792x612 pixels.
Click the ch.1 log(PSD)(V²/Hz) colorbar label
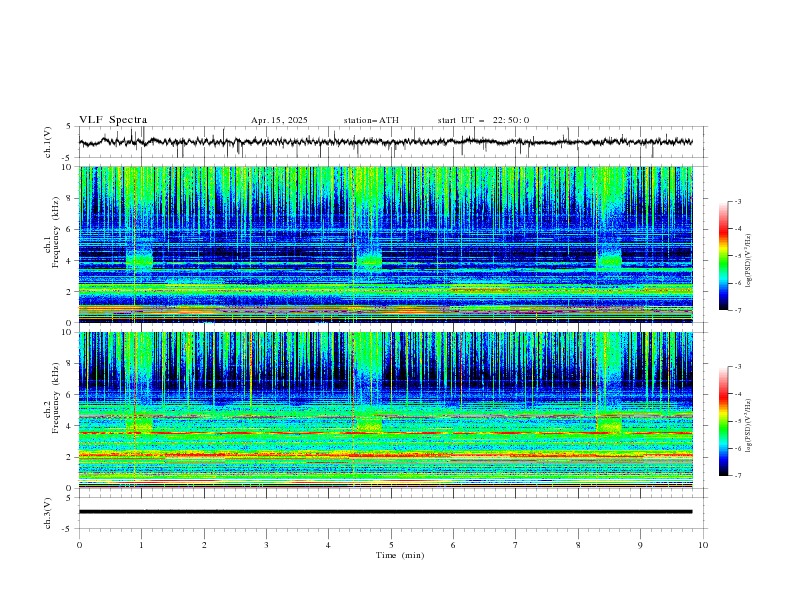[x=749, y=261]
